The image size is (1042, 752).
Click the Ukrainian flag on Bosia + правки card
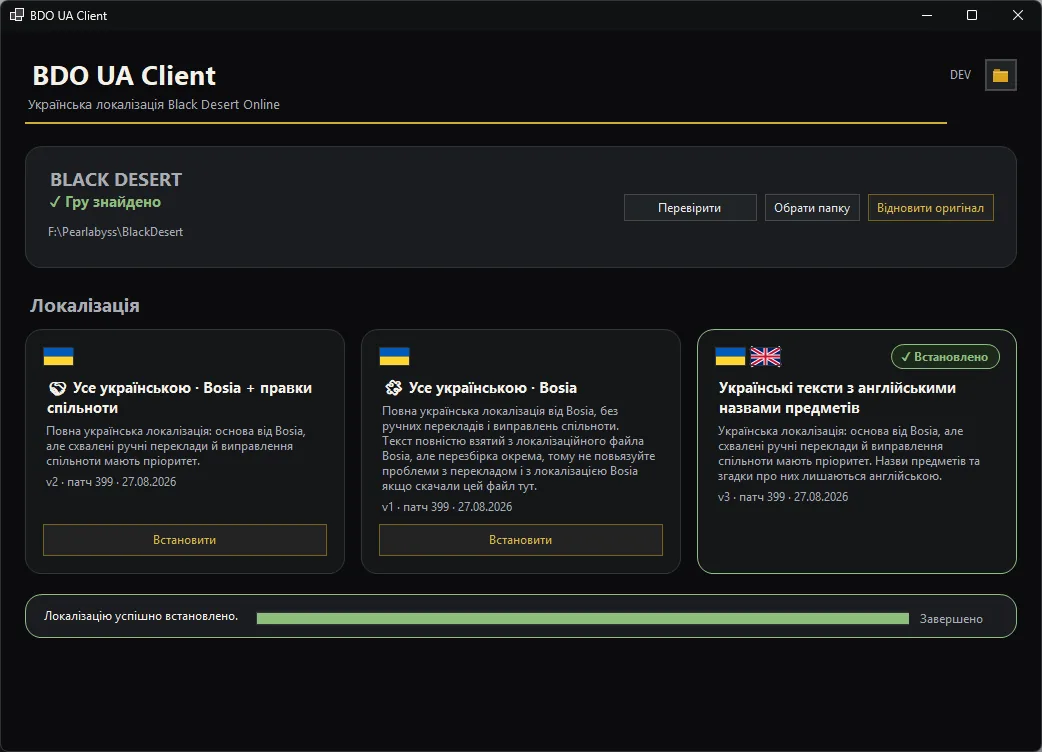(58, 356)
